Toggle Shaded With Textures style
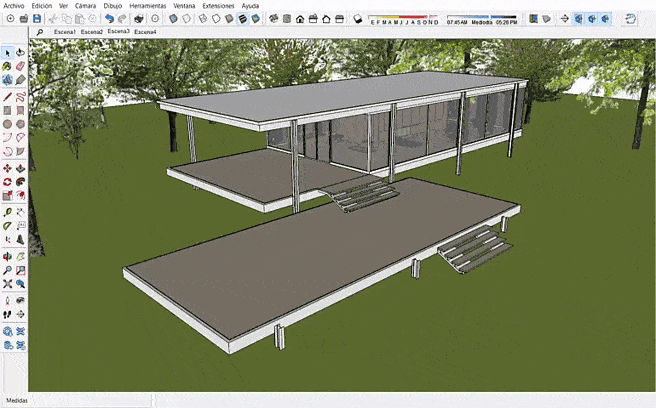This screenshot has height=408, width=656. [x=243, y=18]
